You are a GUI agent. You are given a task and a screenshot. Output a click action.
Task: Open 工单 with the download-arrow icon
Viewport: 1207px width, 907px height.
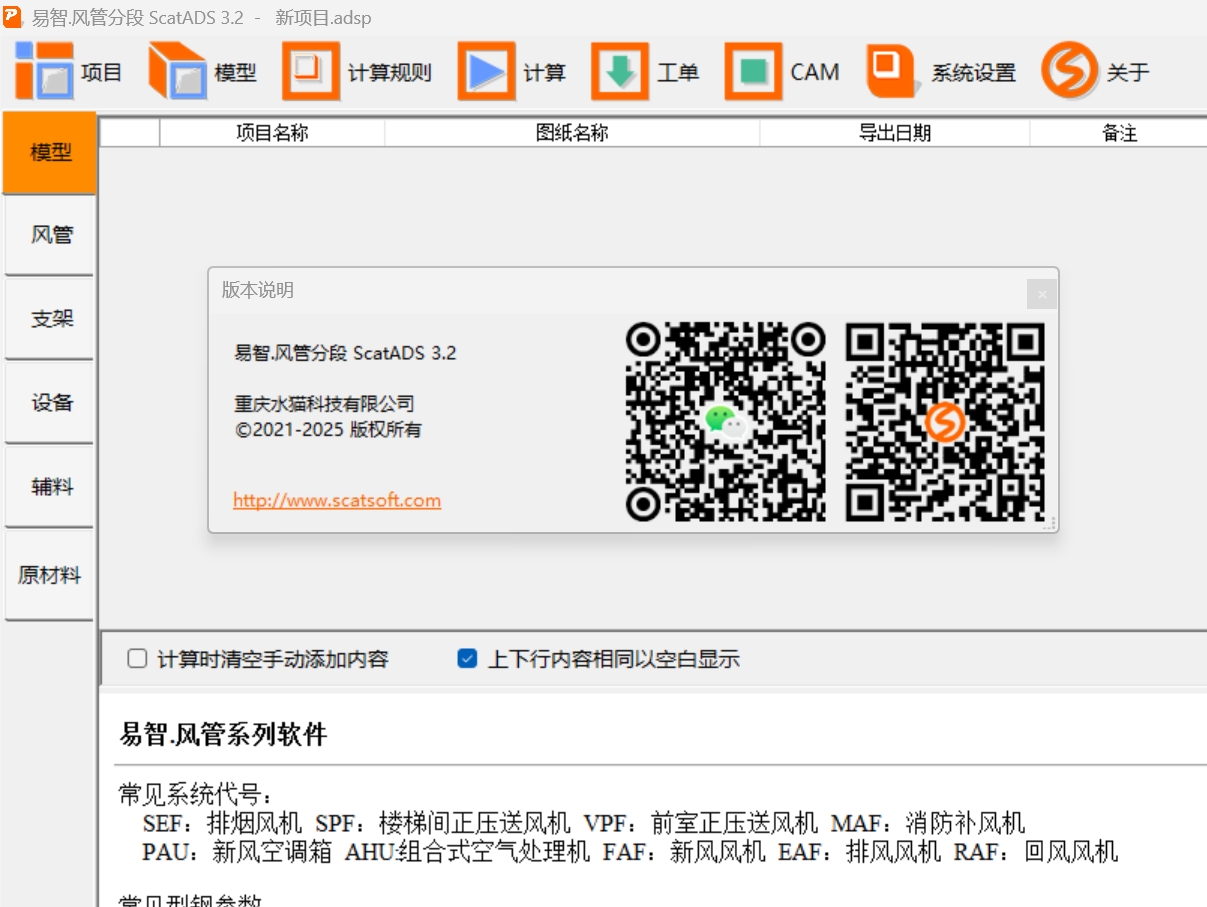pos(620,72)
